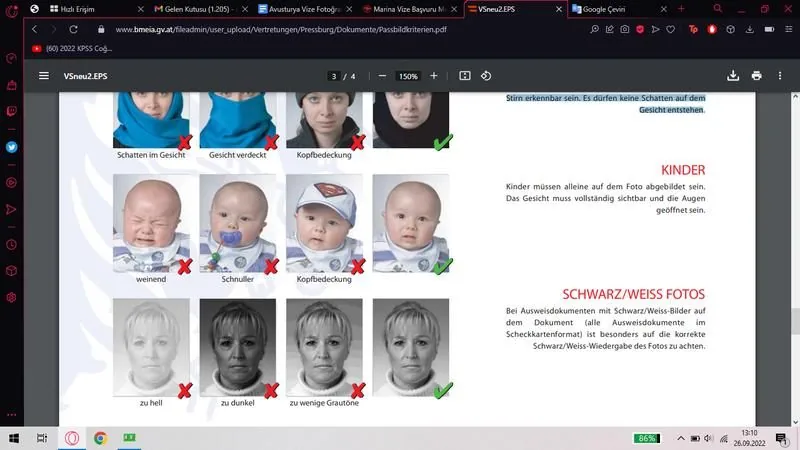The image size is (800, 450).
Task: Open Task View on taskbar
Action: (42, 438)
